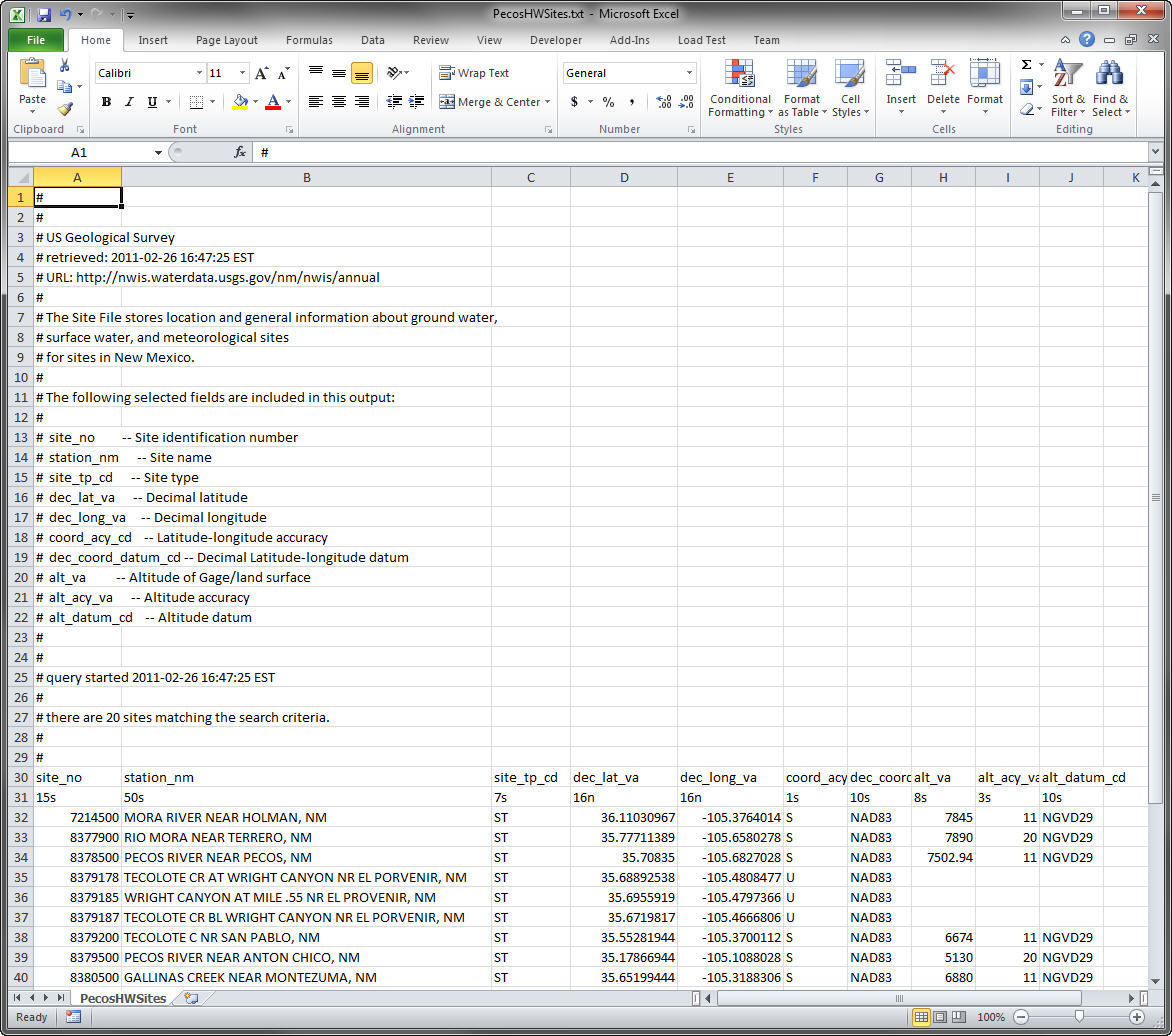This screenshot has height=1036, width=1172.
Task: Click Increase Decimal icon
Action: point(664,102)
